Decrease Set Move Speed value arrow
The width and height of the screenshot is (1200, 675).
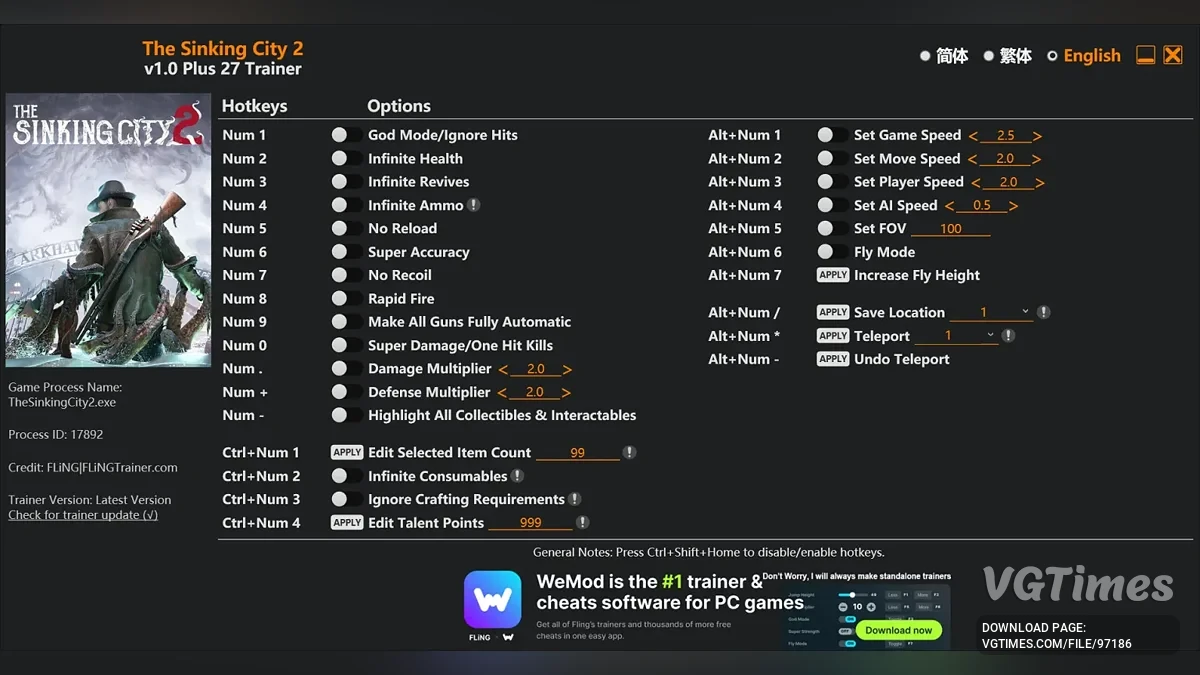click(973, 159)
